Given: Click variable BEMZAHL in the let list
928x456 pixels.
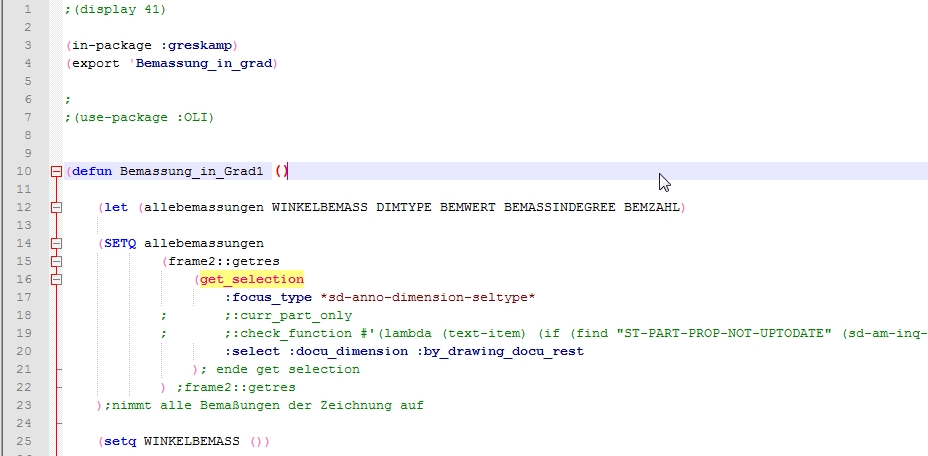Looking at the screenshot, I should (x=652, y=207).
